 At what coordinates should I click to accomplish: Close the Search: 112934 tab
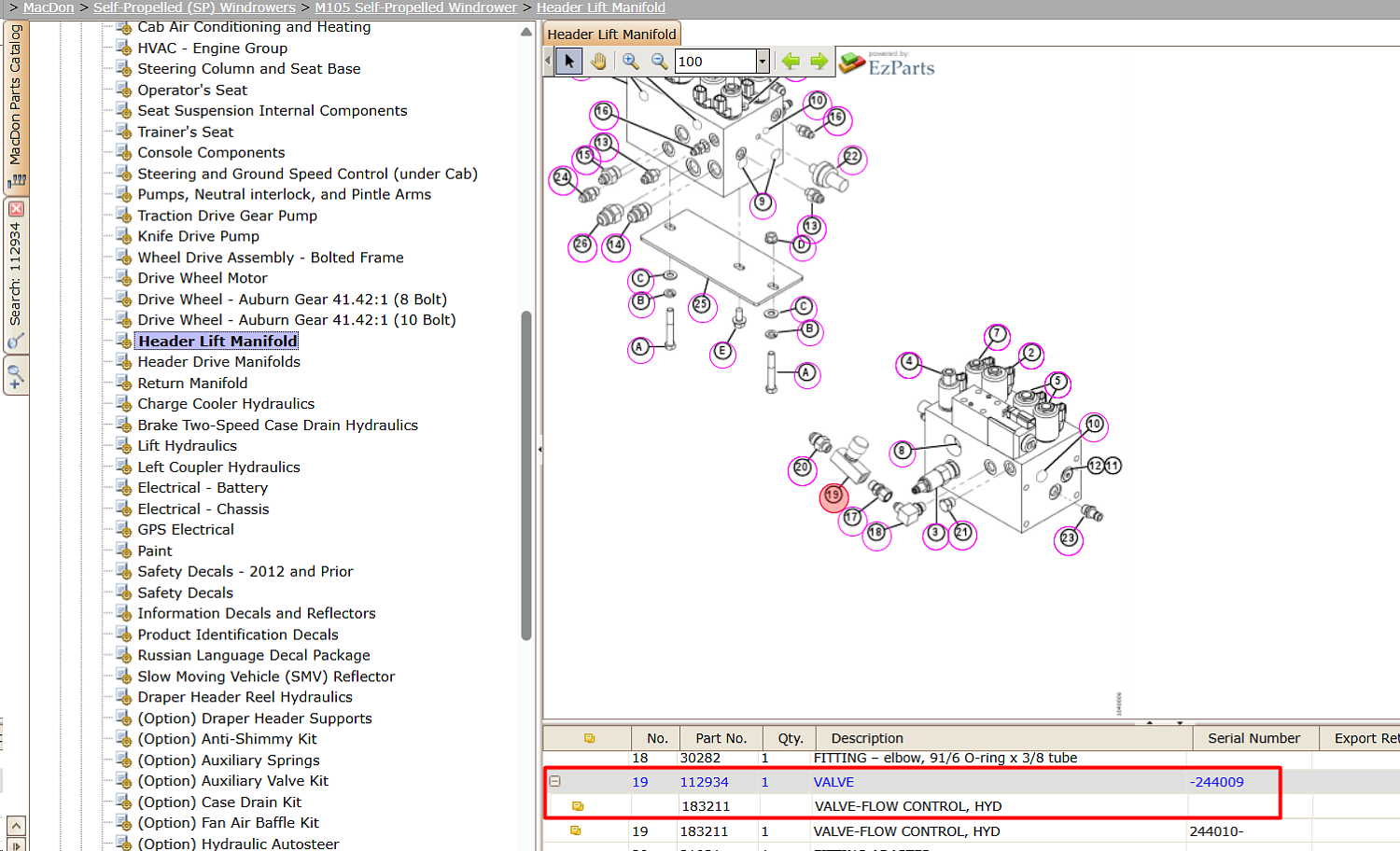[16, 209]
